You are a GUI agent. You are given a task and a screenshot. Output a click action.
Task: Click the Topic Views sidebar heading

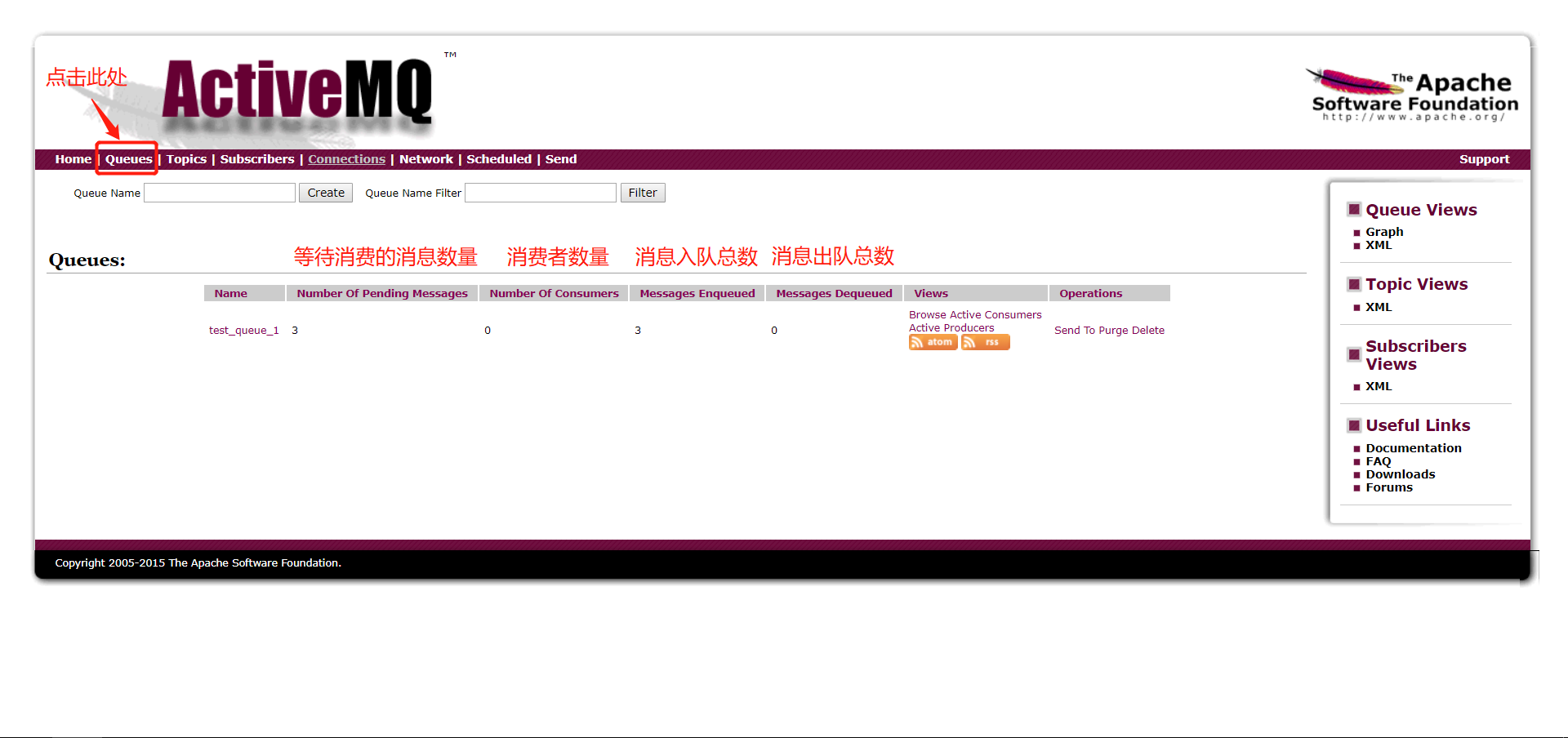(1416, 284)
